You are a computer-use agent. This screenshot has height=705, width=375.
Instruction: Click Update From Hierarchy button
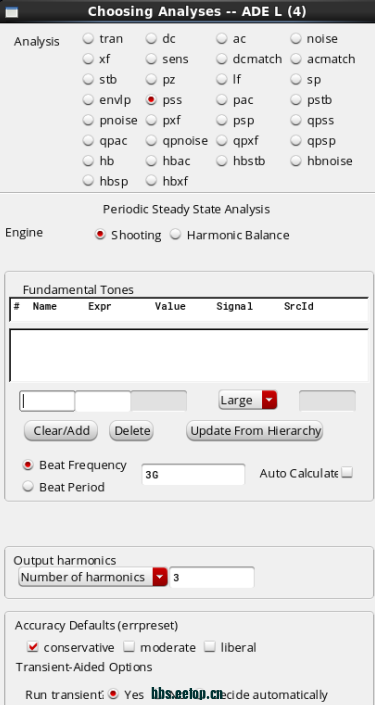point(255,431)
